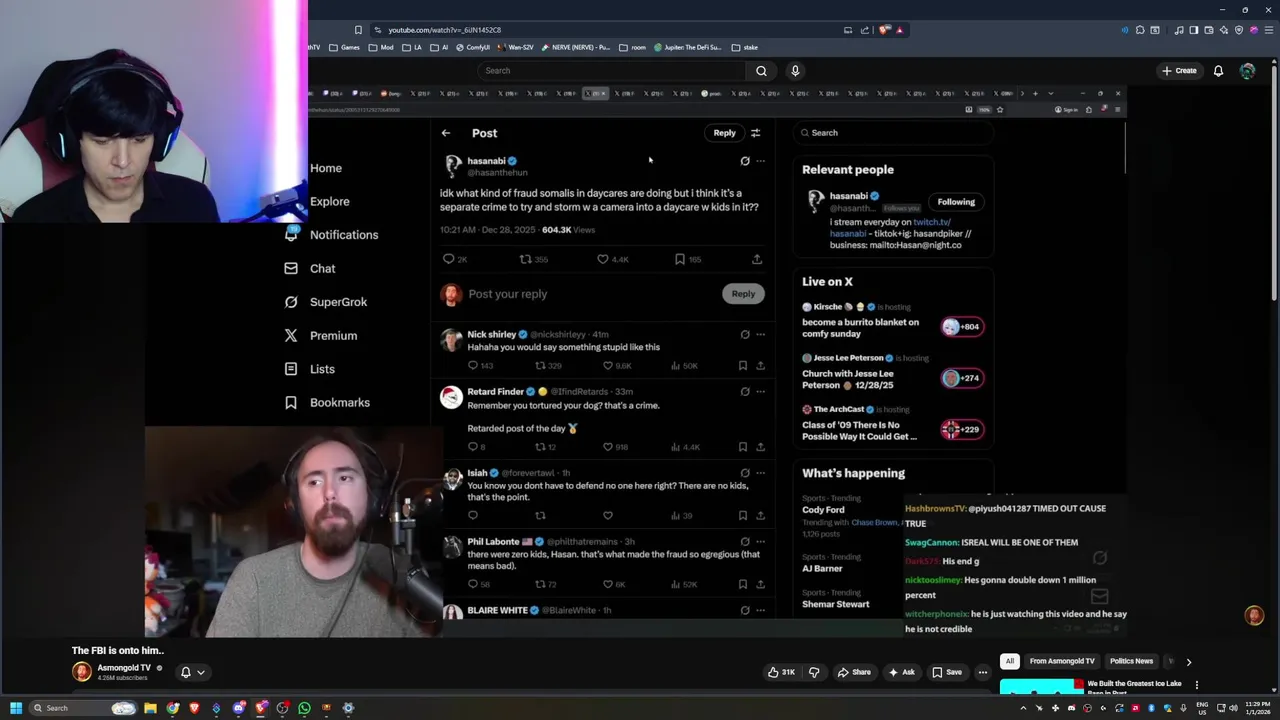The height and width of the screenshot is (720, 1280).
Task: Open the Games bookmarks folder
Action: (x=343, y=47)
